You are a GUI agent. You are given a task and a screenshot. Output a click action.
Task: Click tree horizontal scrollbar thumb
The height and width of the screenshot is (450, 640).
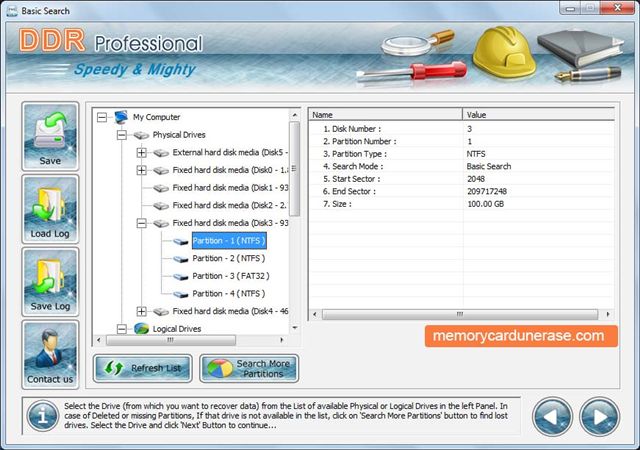171,340
